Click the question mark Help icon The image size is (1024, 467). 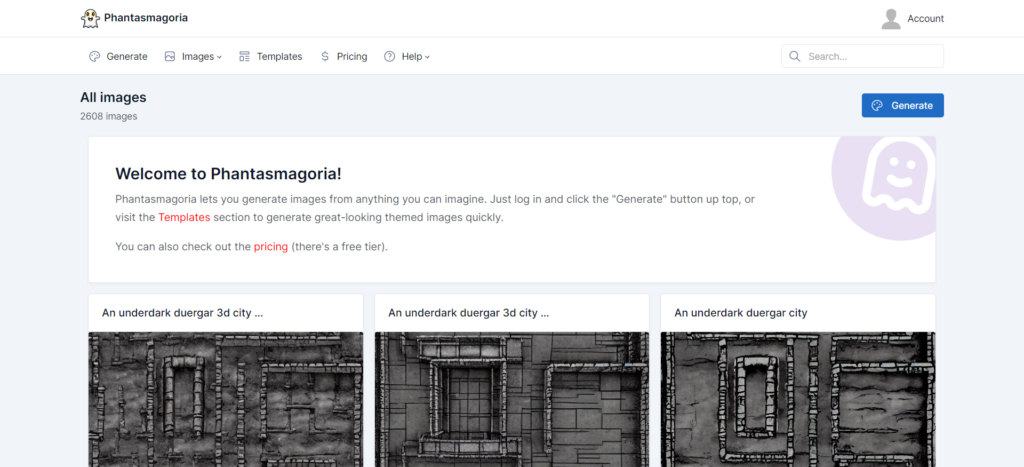(390, 57)
